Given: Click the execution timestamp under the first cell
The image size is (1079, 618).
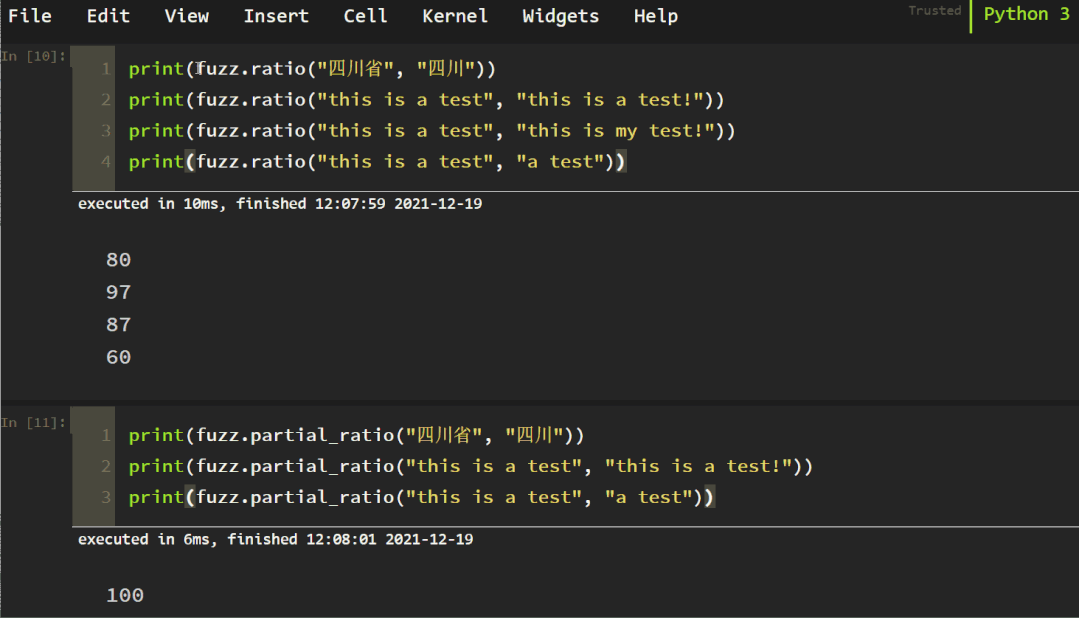Looking at the screenshot, I should click(280, 203).
